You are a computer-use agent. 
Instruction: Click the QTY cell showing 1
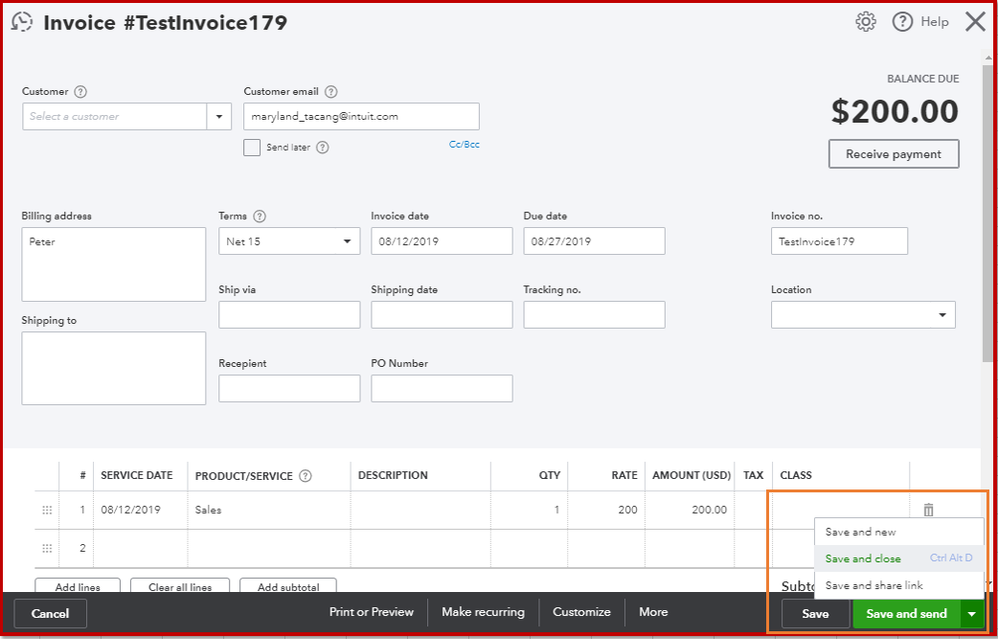[x=529, y=510]
